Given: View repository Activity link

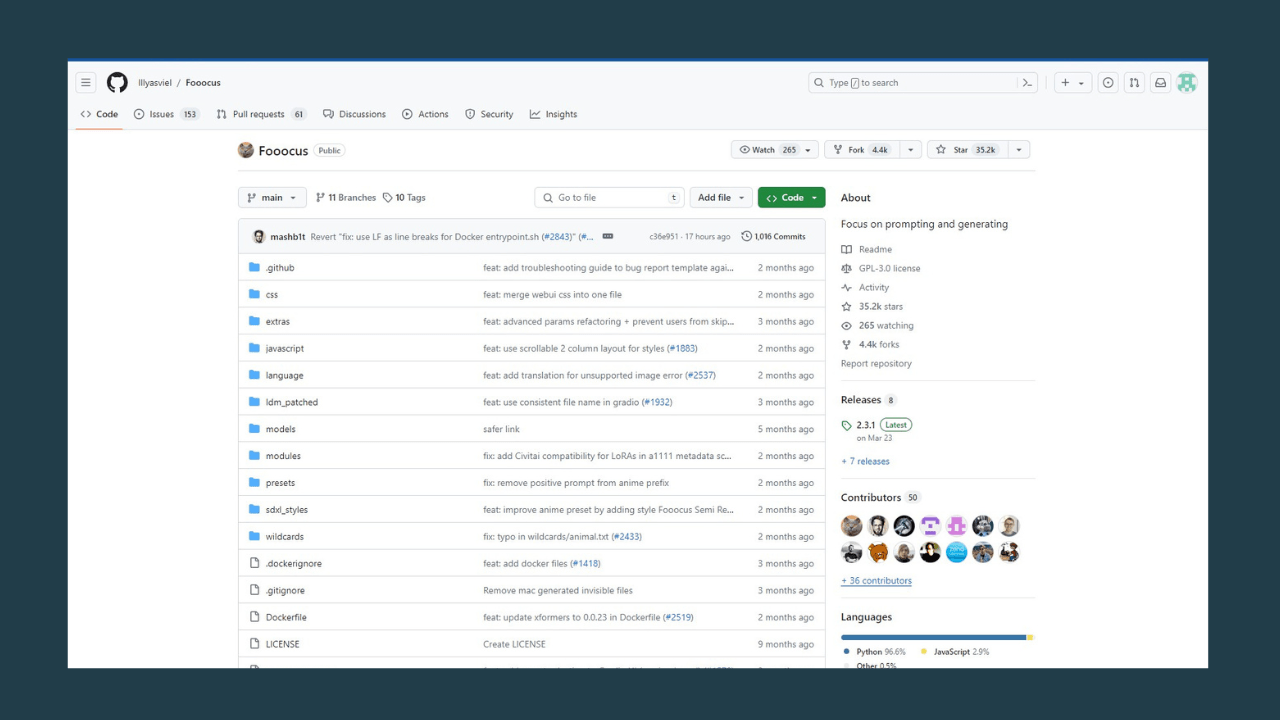Looking at the screenshot, I should pyautogui.click(x=865, y=287).
